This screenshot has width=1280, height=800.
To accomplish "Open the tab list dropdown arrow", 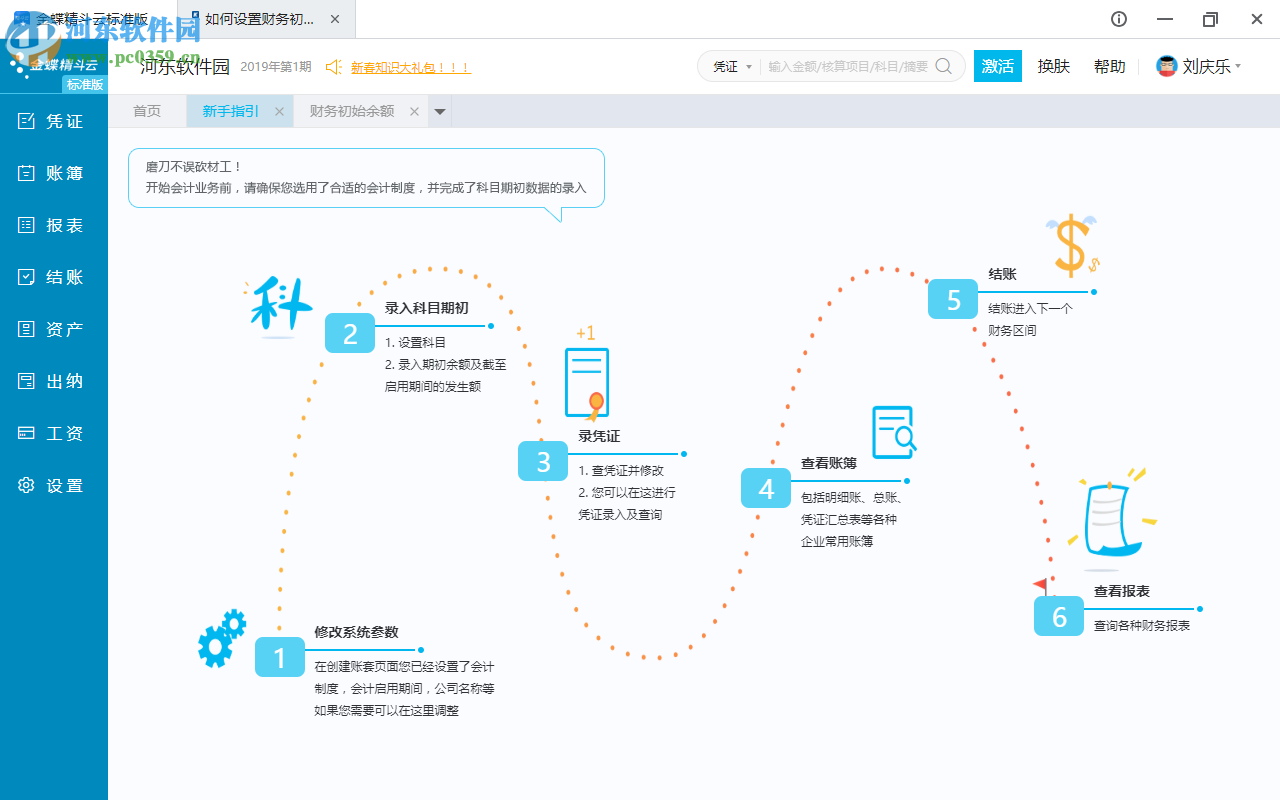I will [x=439, y=111].
